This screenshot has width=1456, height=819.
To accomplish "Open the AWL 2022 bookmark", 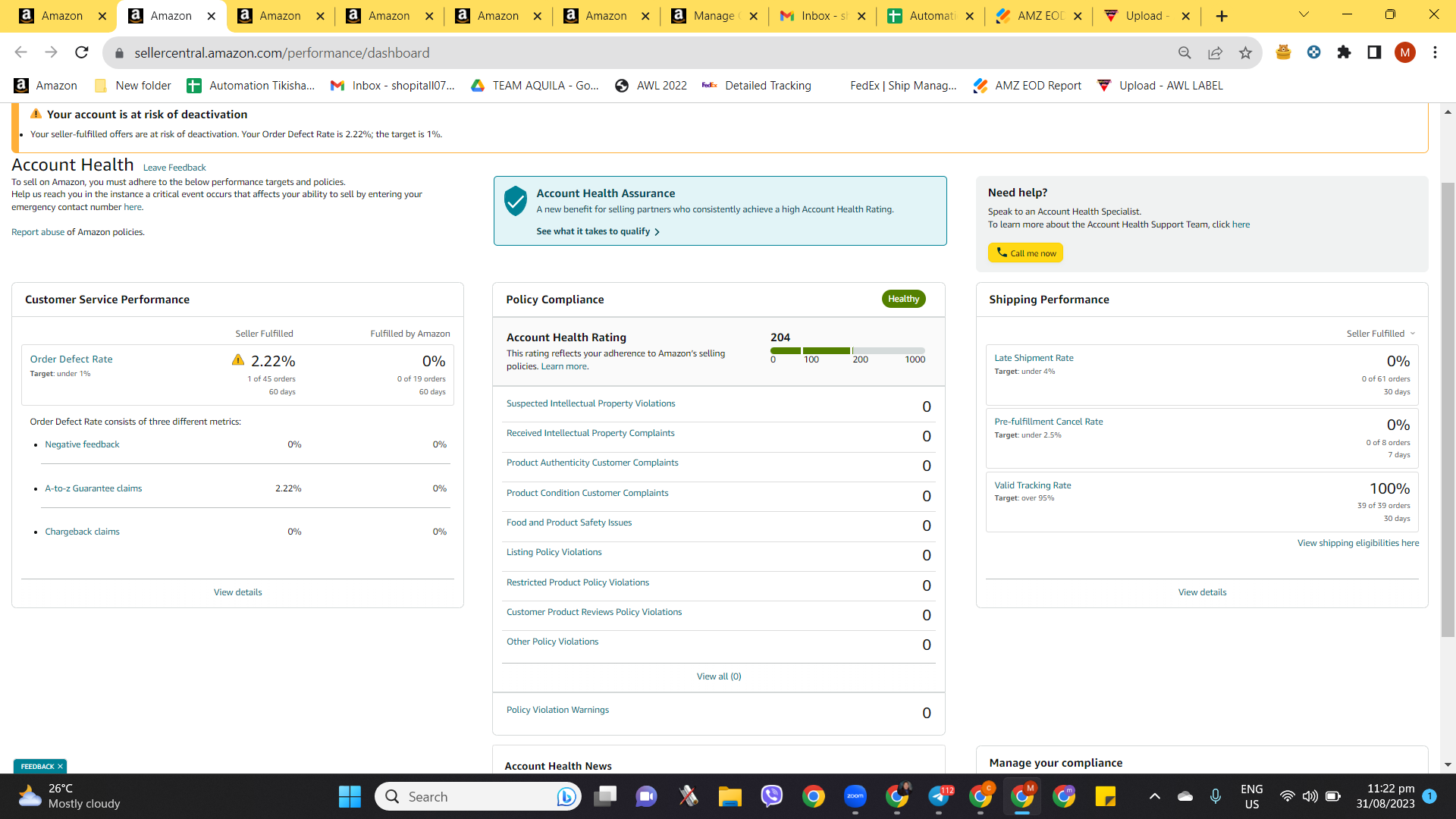I will (x=651, y=86).
